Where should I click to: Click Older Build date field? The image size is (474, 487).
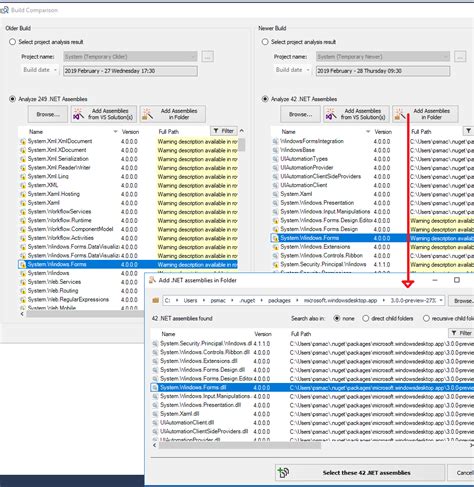tap(130, 71)
